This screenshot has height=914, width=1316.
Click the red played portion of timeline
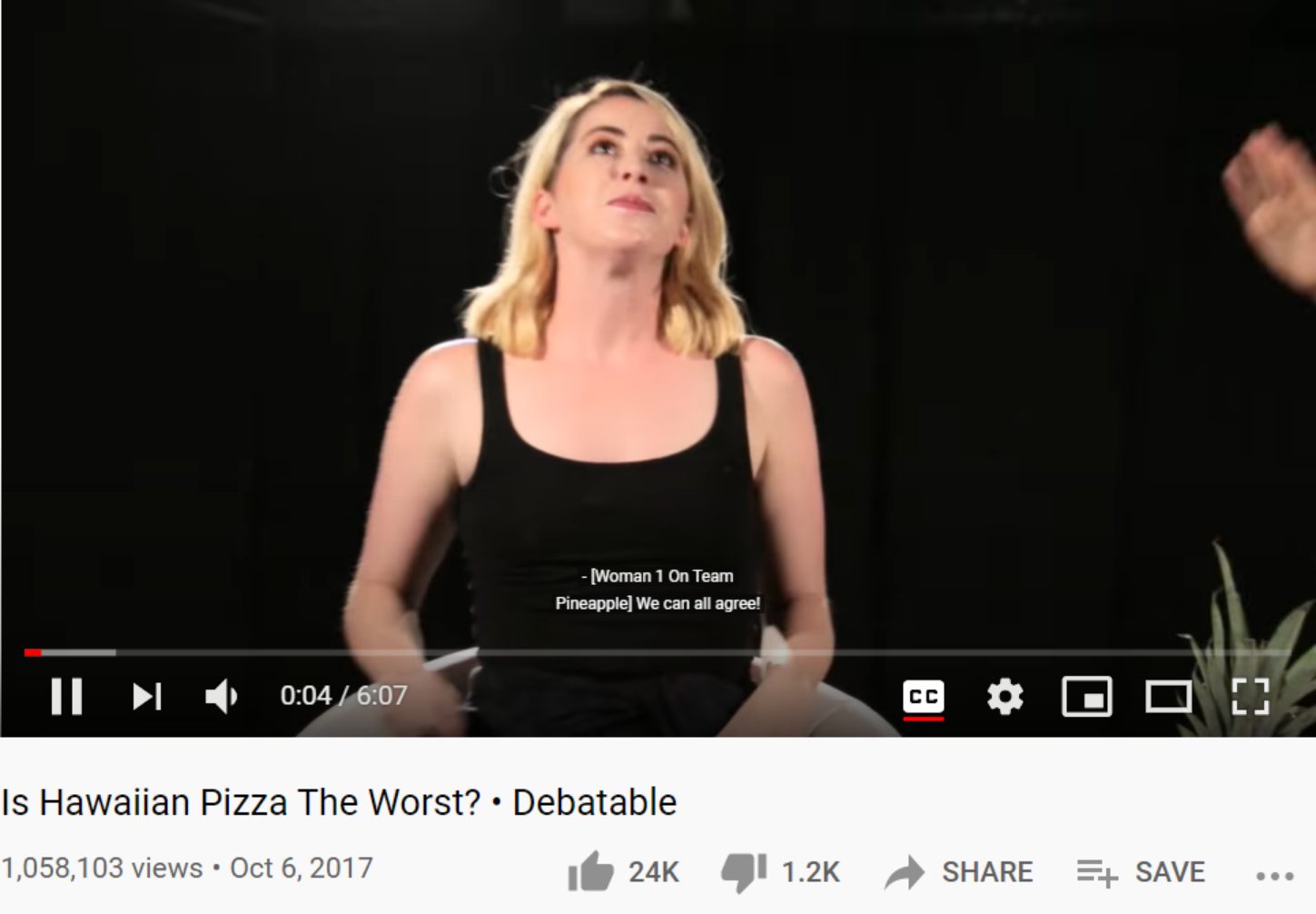33,652
